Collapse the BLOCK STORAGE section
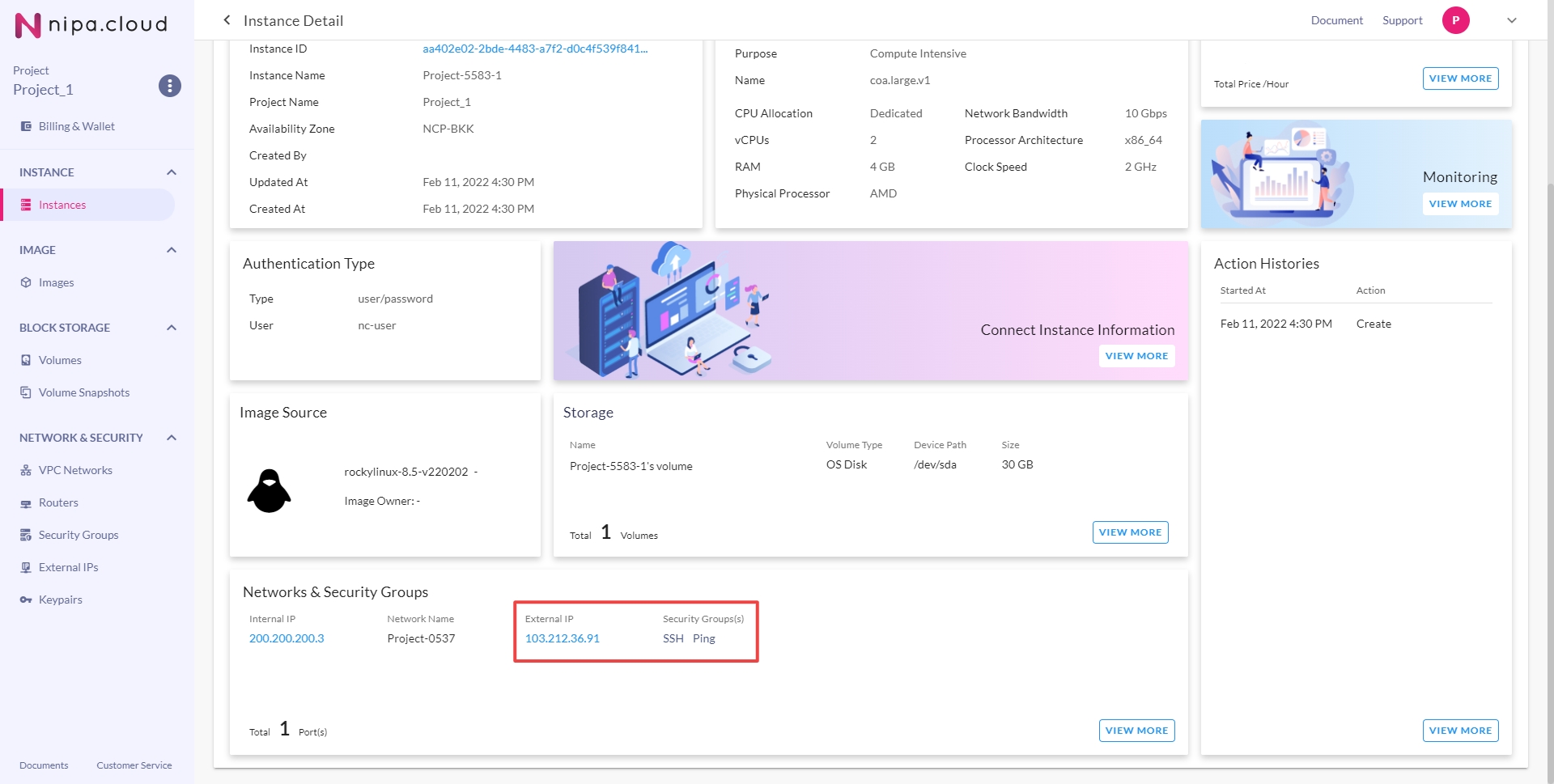Viewport: 1554px width, 784px height. [172, 328]
